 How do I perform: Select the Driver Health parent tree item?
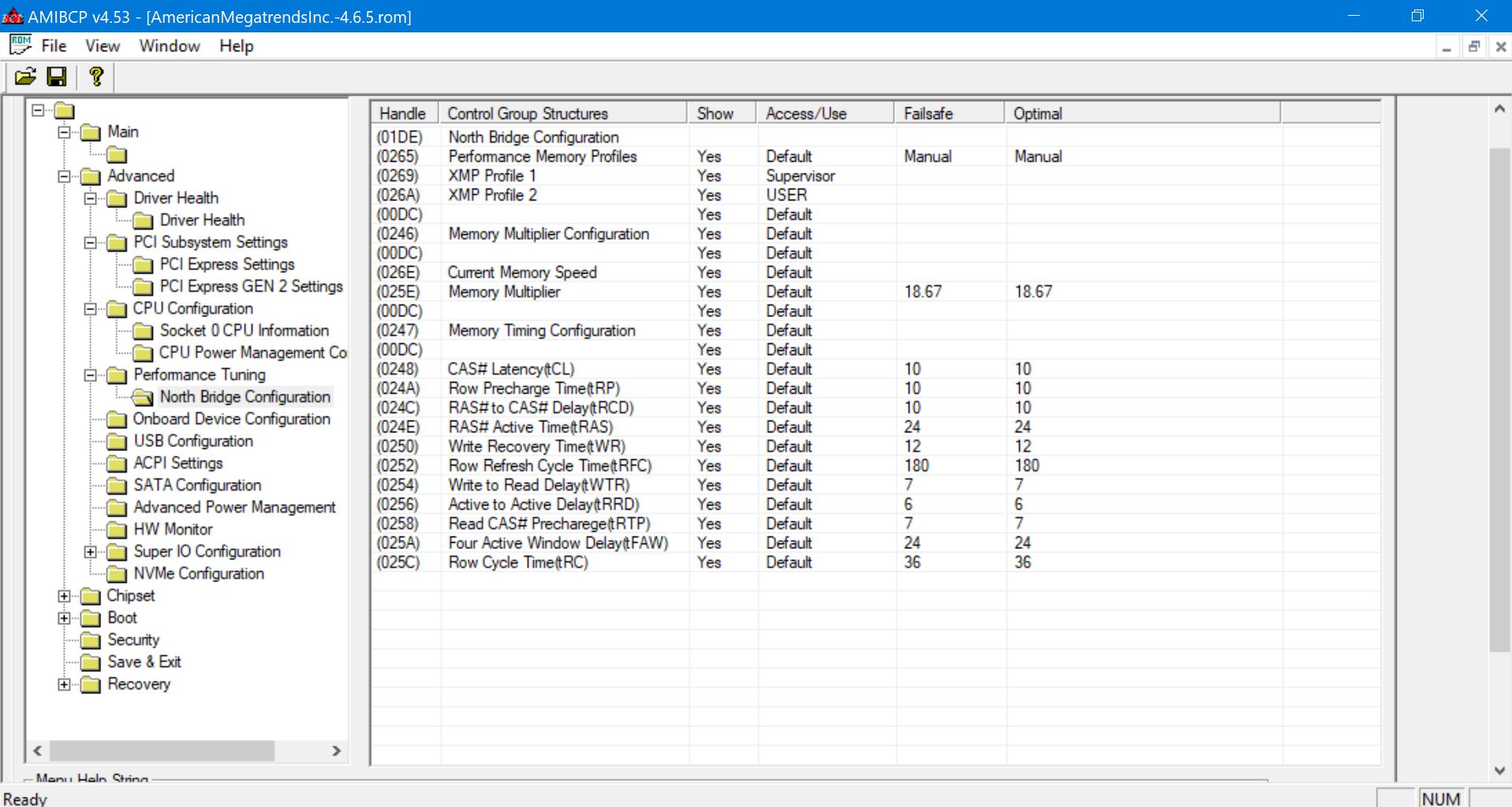click(176, 198)
